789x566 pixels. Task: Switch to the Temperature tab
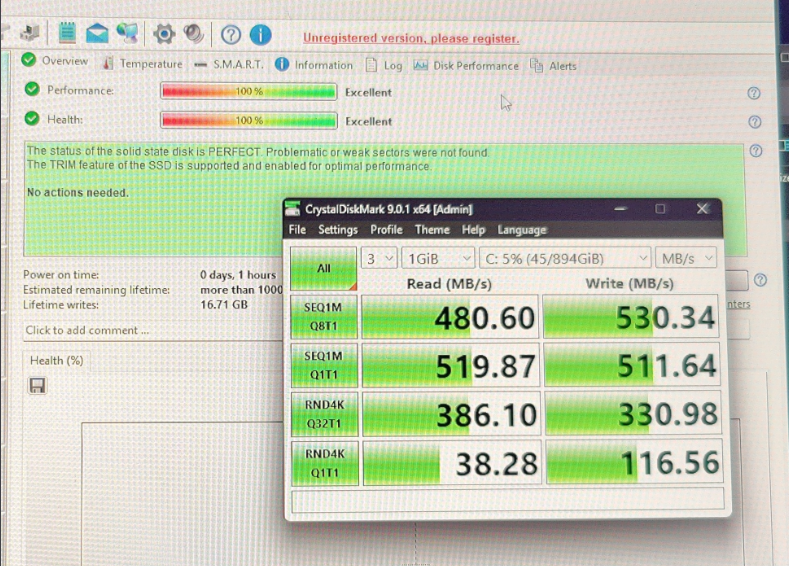pyautogui.click(x=142, y=64)
